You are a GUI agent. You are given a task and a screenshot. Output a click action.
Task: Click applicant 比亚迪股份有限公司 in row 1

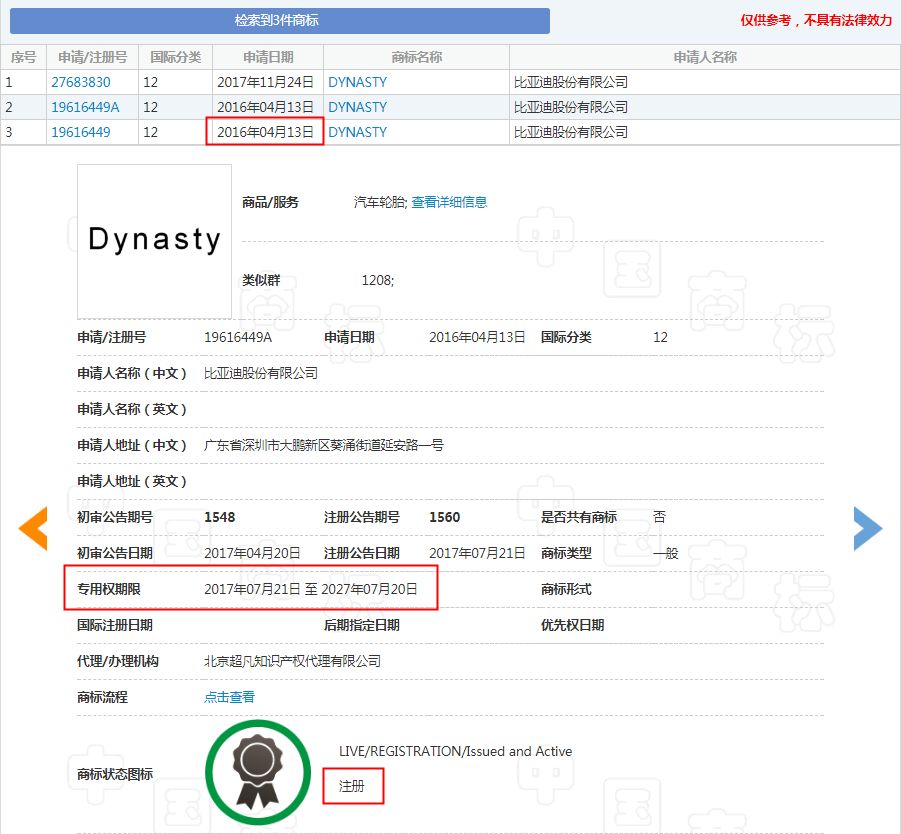[571, 82]
